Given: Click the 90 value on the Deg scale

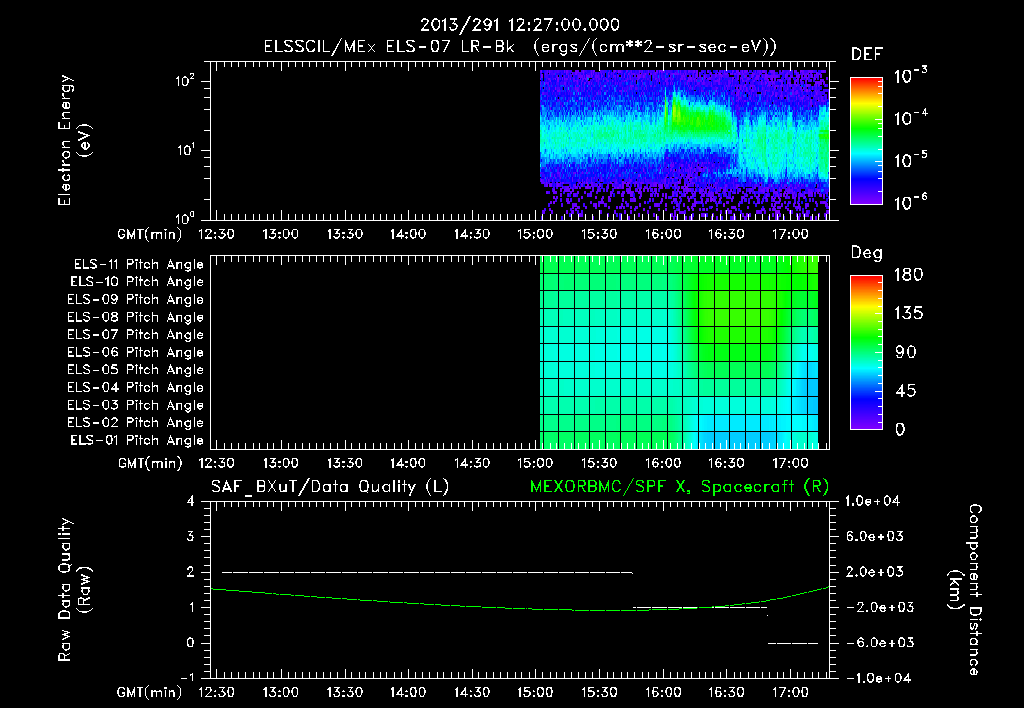Looking at the screenshot, I should click(x=906, y=352).
